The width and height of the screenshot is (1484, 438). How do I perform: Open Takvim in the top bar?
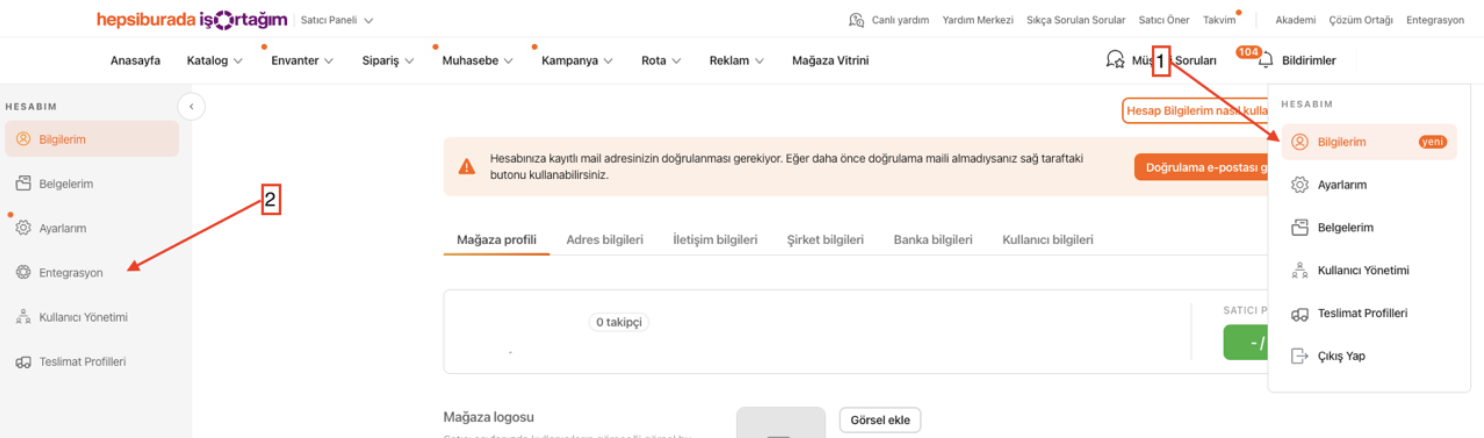(1219, 20)
